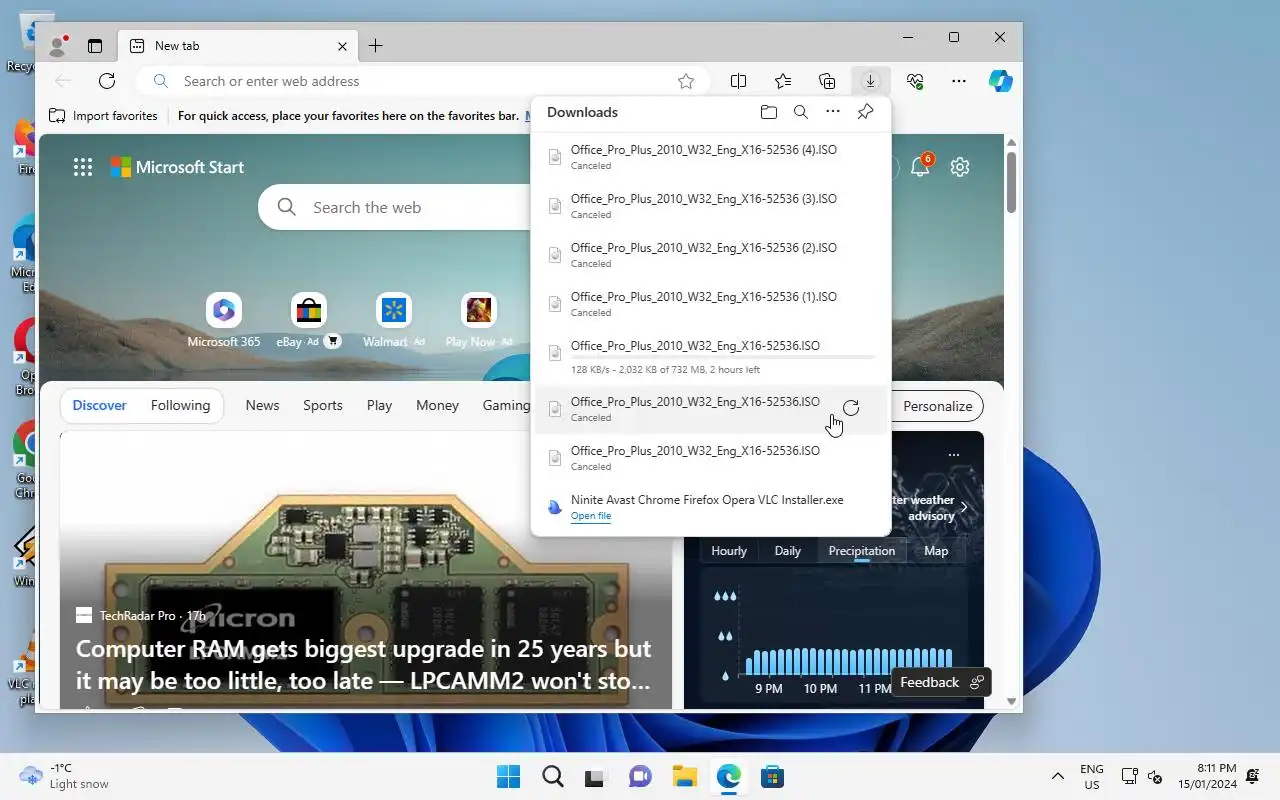1280x800 pixels.
Task: Open Microsoft 365 quick link
Action: tap(224, 321)
